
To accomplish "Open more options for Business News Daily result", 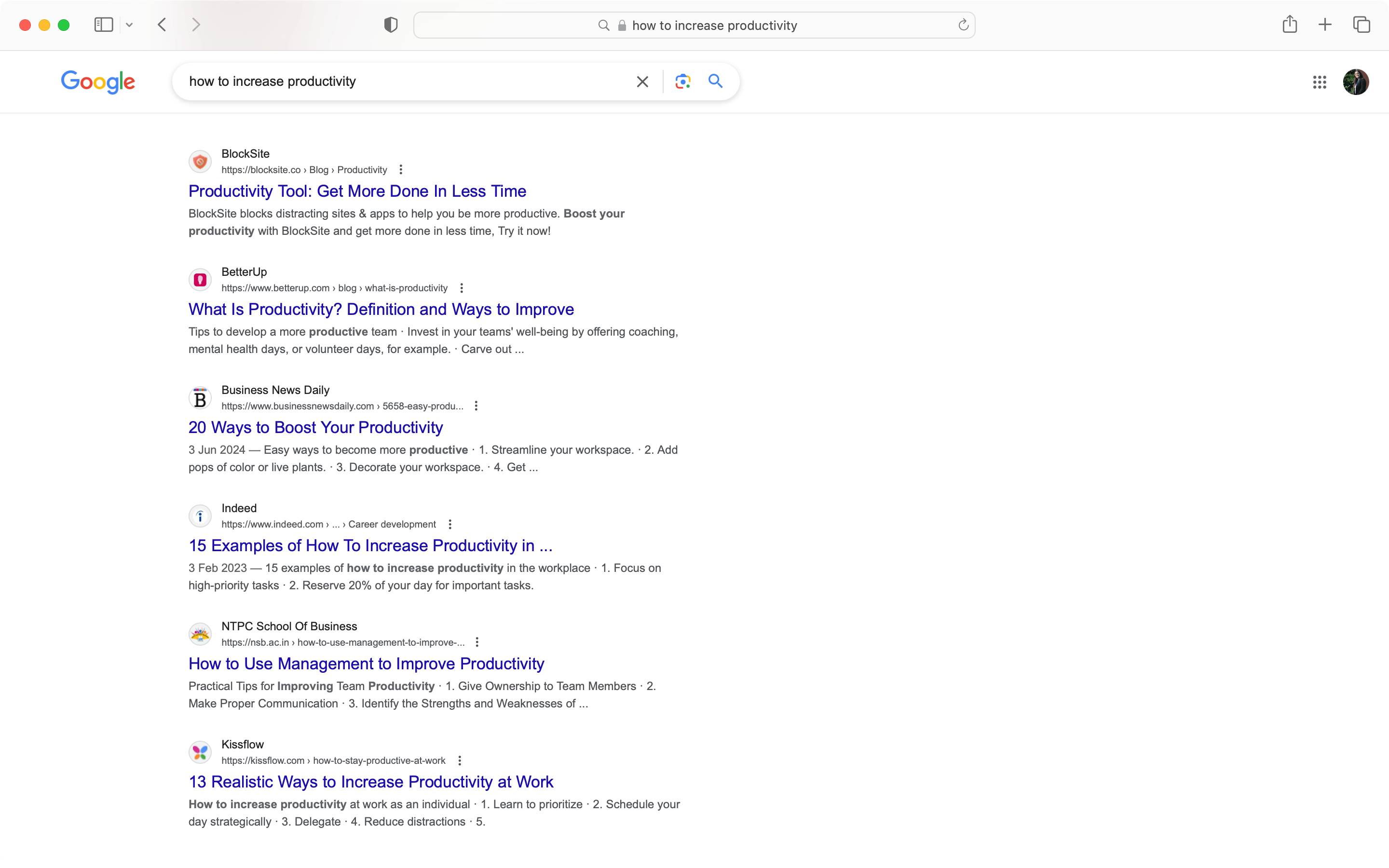I will click(x=476, y=406).
